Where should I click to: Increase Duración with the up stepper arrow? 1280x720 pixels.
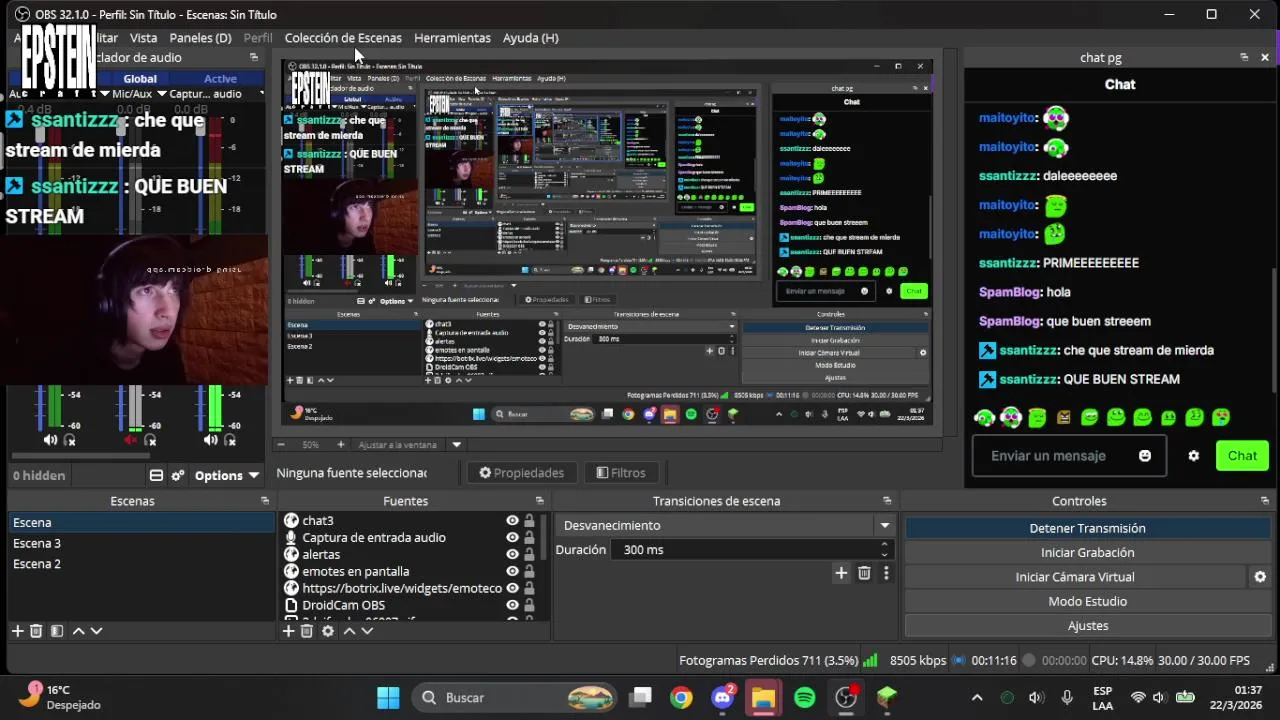tap(884, 545)
